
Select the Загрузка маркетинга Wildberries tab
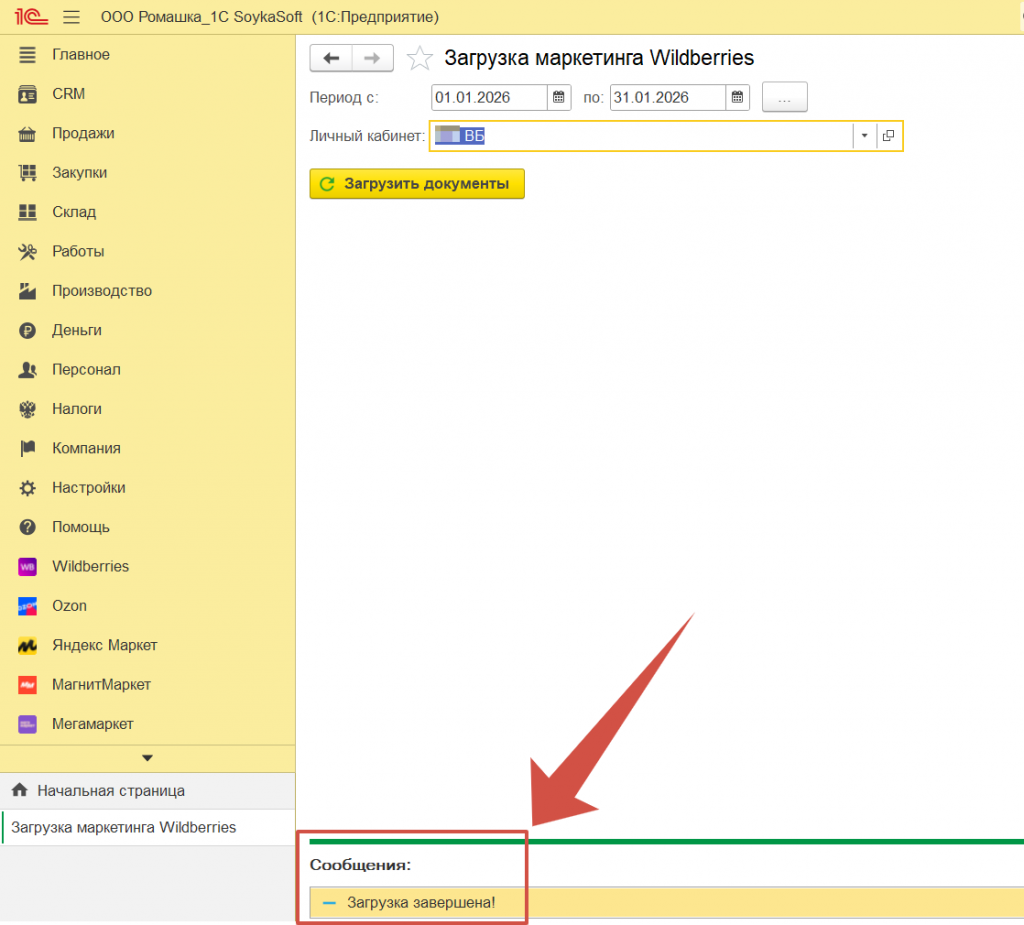[123, 827]
